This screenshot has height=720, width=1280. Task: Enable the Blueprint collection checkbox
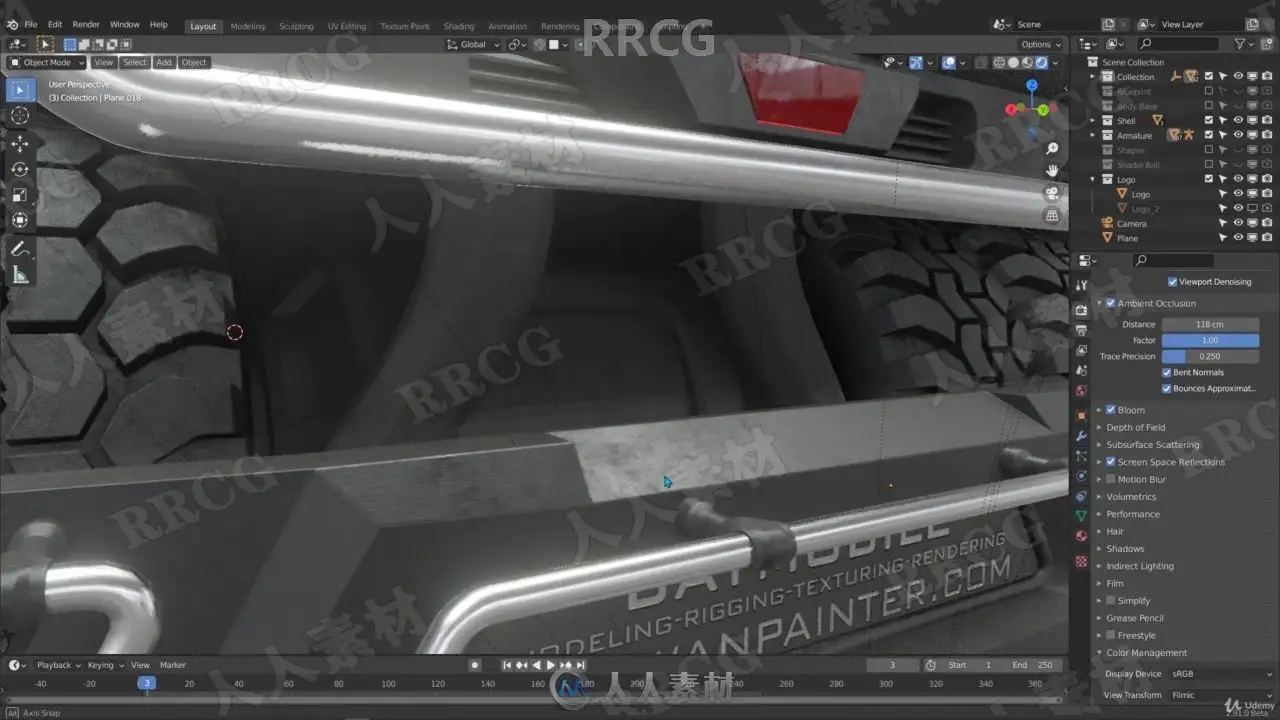click(x=1209, y=91)
